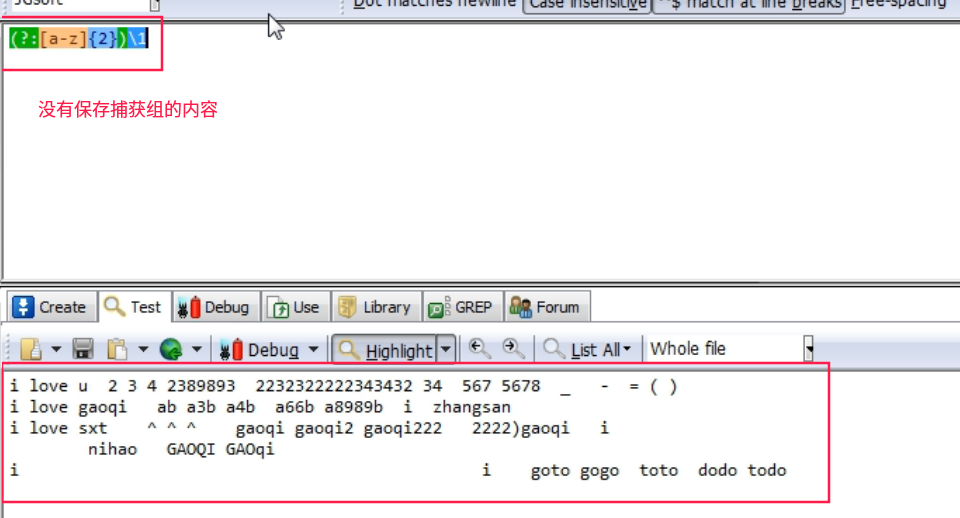The height and width of the screenshot is (518, 960).
Task: Click the word todo
Action: point(767,470)
